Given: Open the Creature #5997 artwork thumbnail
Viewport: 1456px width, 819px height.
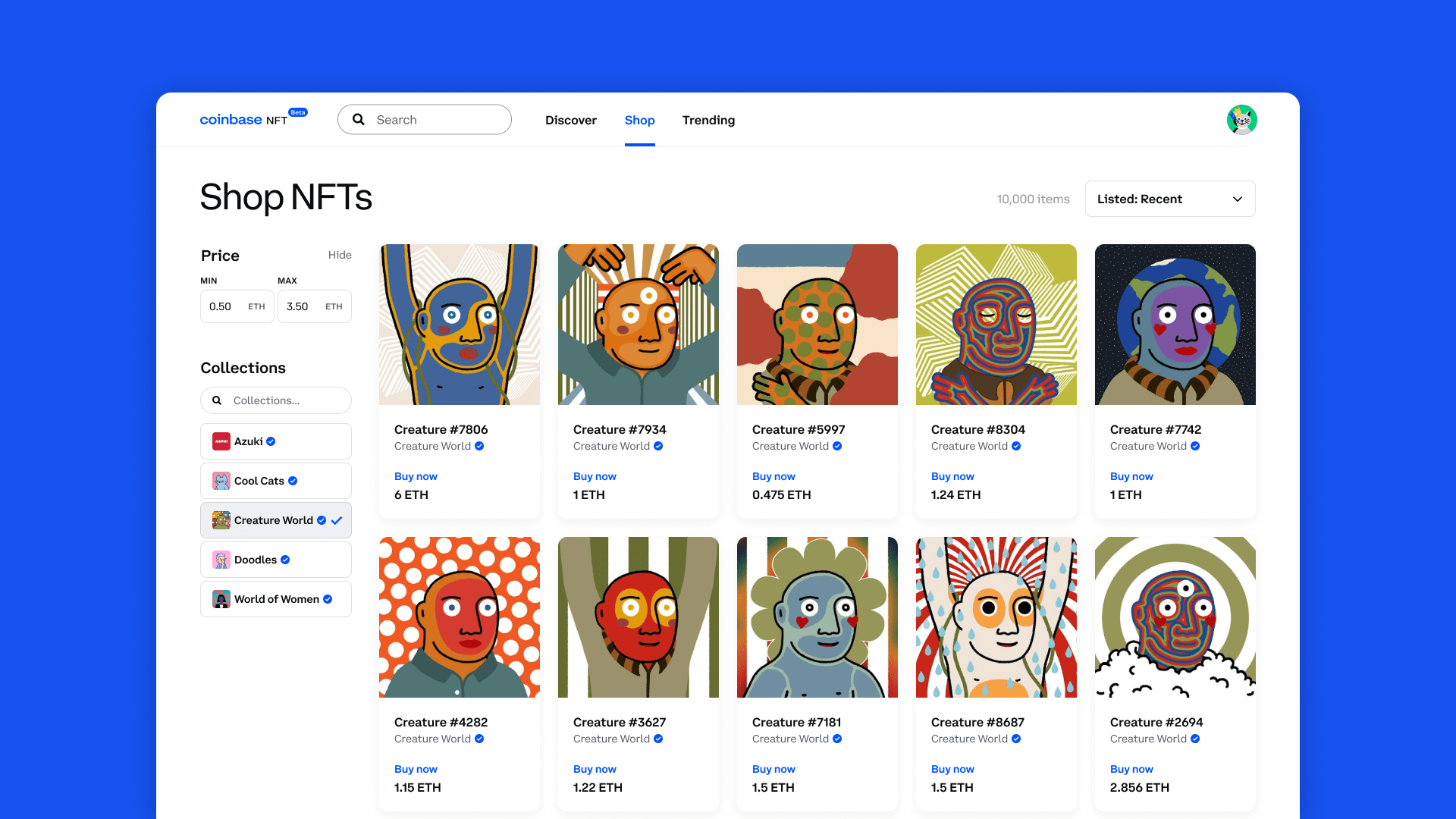Looking at the screenshot, I should coord(817,324).
